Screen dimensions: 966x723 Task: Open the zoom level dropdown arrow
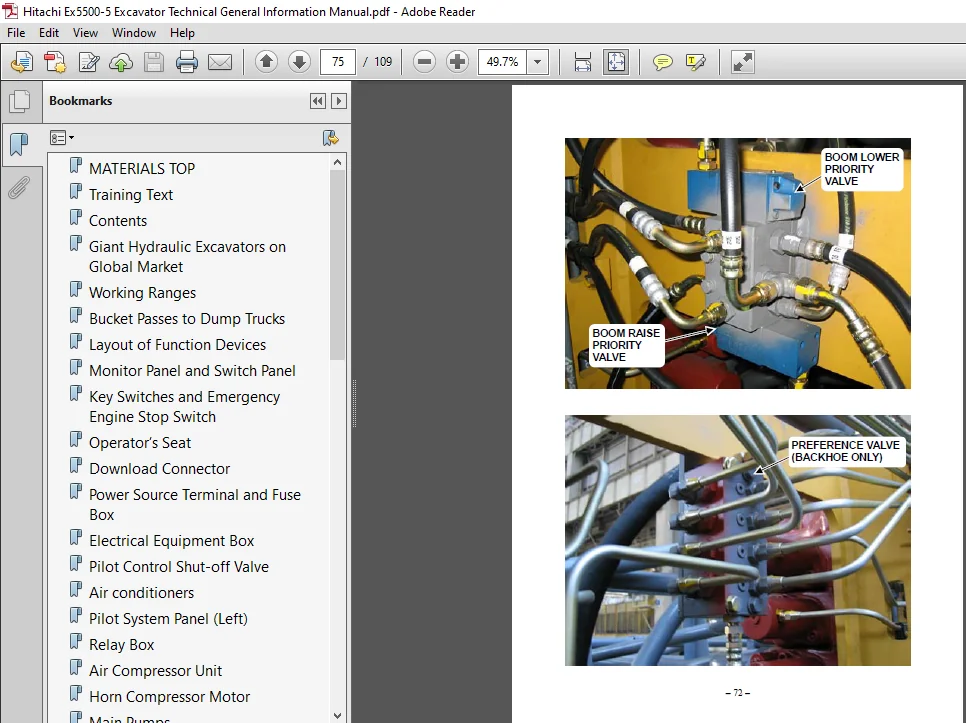tap(538, 62)
